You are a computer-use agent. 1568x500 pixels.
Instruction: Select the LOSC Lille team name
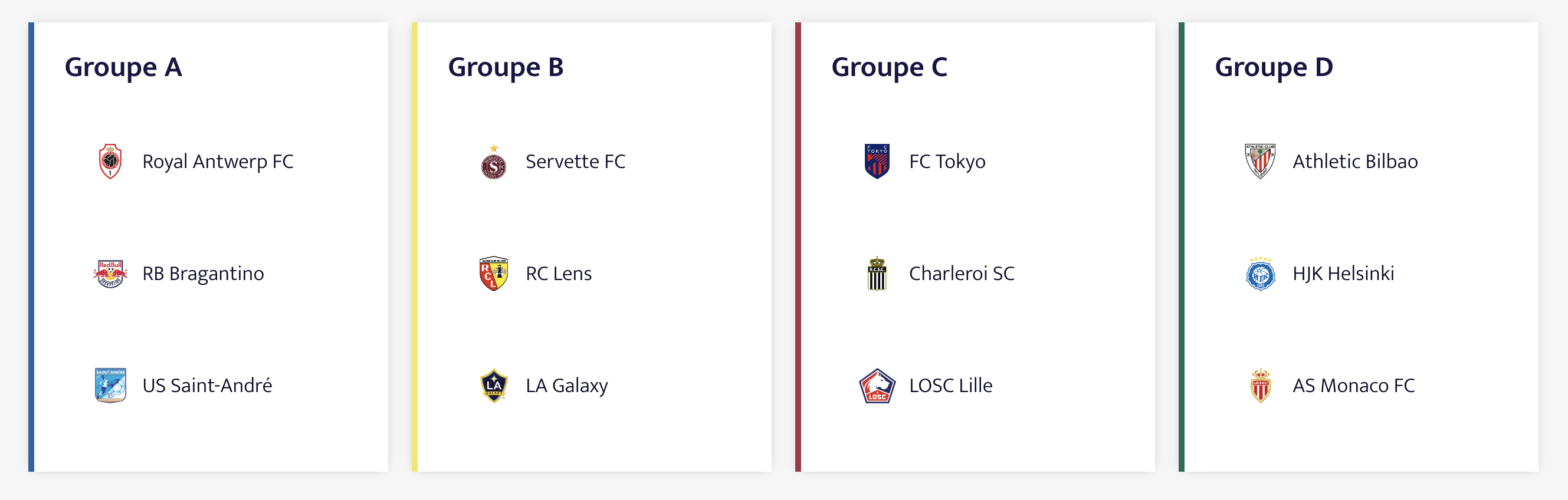[951, 386]
